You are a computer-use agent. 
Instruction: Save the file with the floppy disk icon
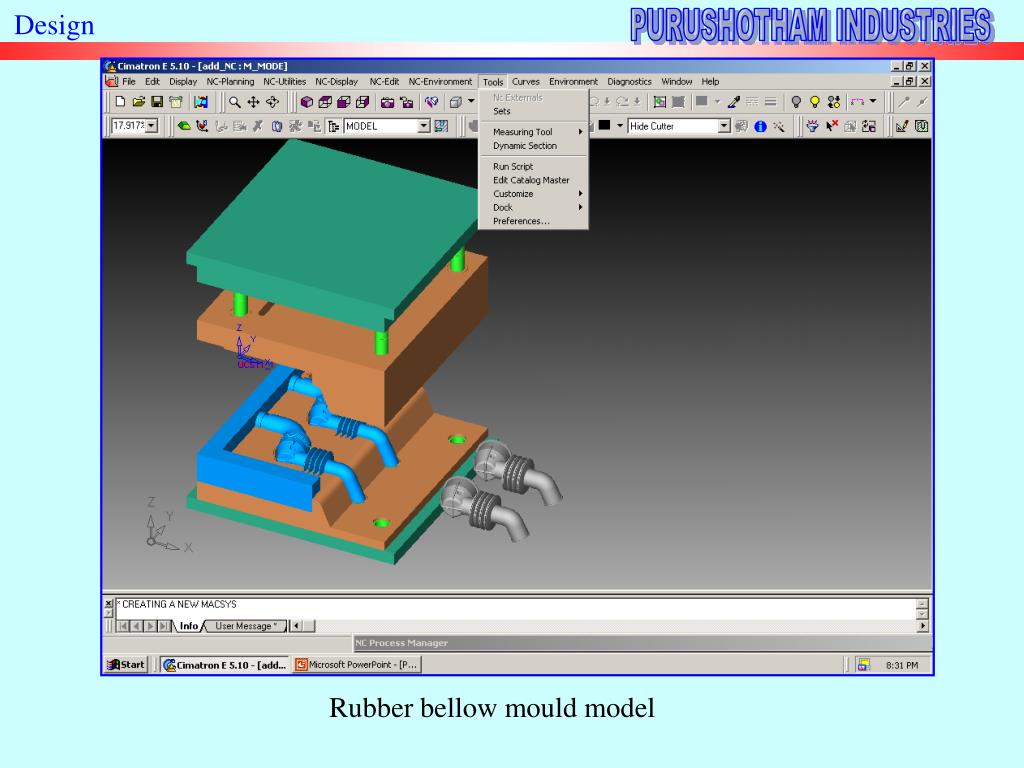(157, 102)
